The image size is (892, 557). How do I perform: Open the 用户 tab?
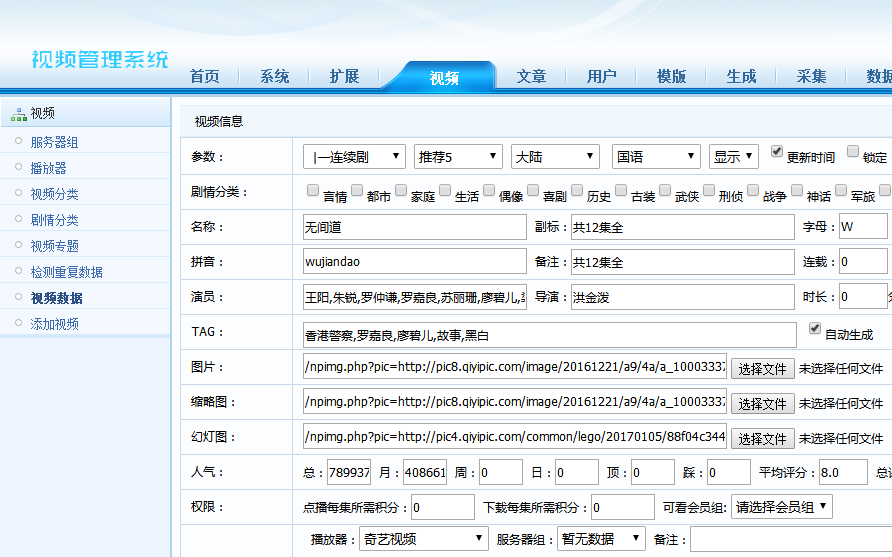tap(601, 76)
